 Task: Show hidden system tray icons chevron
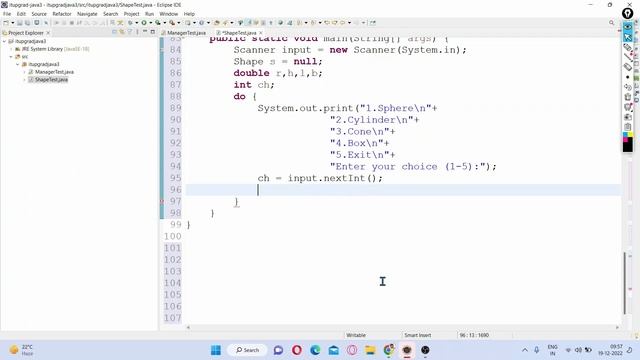pyautogui.click(x=525, y=350)
